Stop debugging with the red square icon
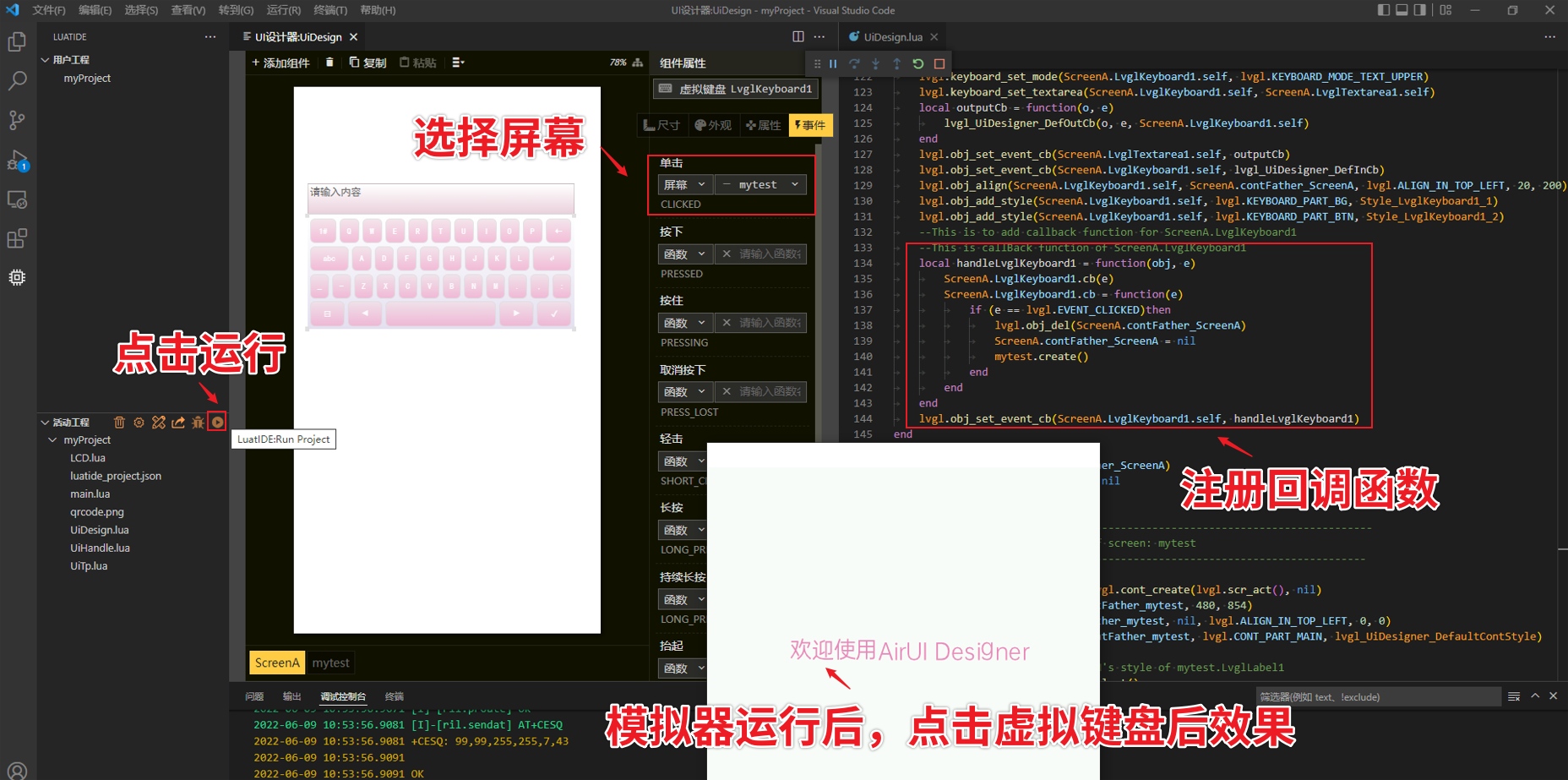 pos(939,63)
